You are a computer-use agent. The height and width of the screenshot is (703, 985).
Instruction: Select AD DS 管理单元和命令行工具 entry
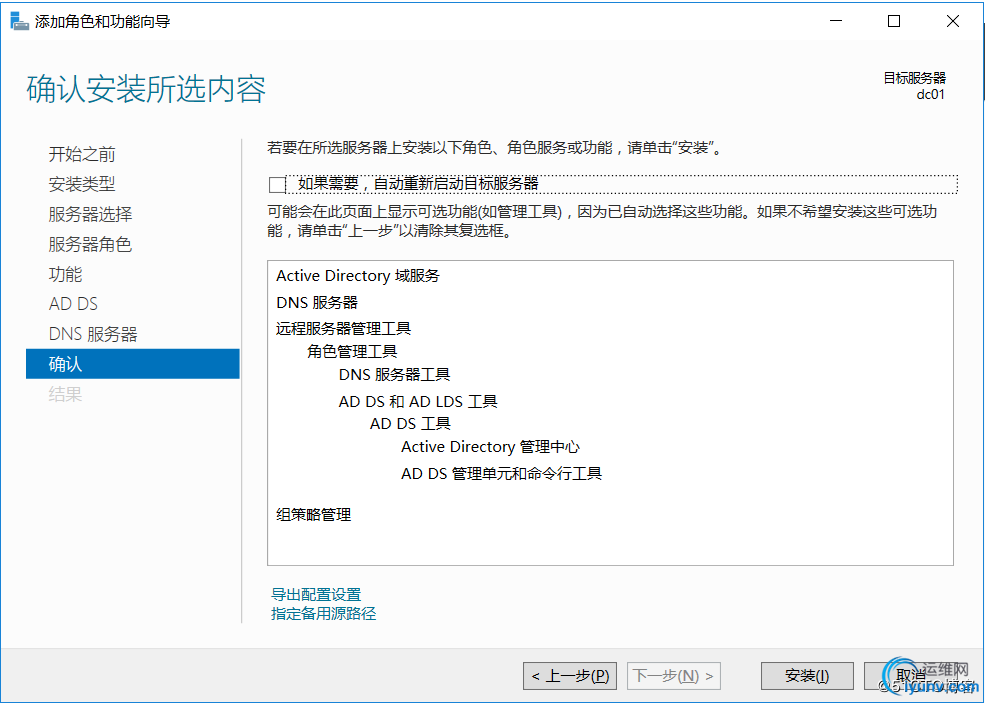point(502,474)
